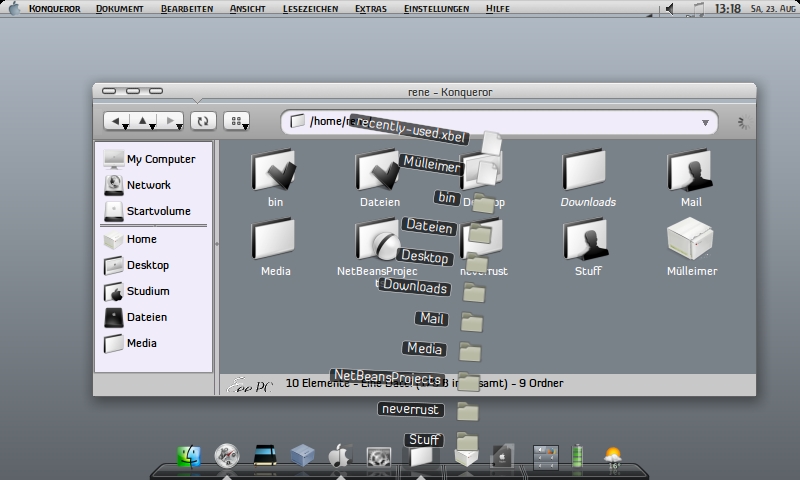Launch Finder from the dock
The image size is (800, 480).
(189, 456)
